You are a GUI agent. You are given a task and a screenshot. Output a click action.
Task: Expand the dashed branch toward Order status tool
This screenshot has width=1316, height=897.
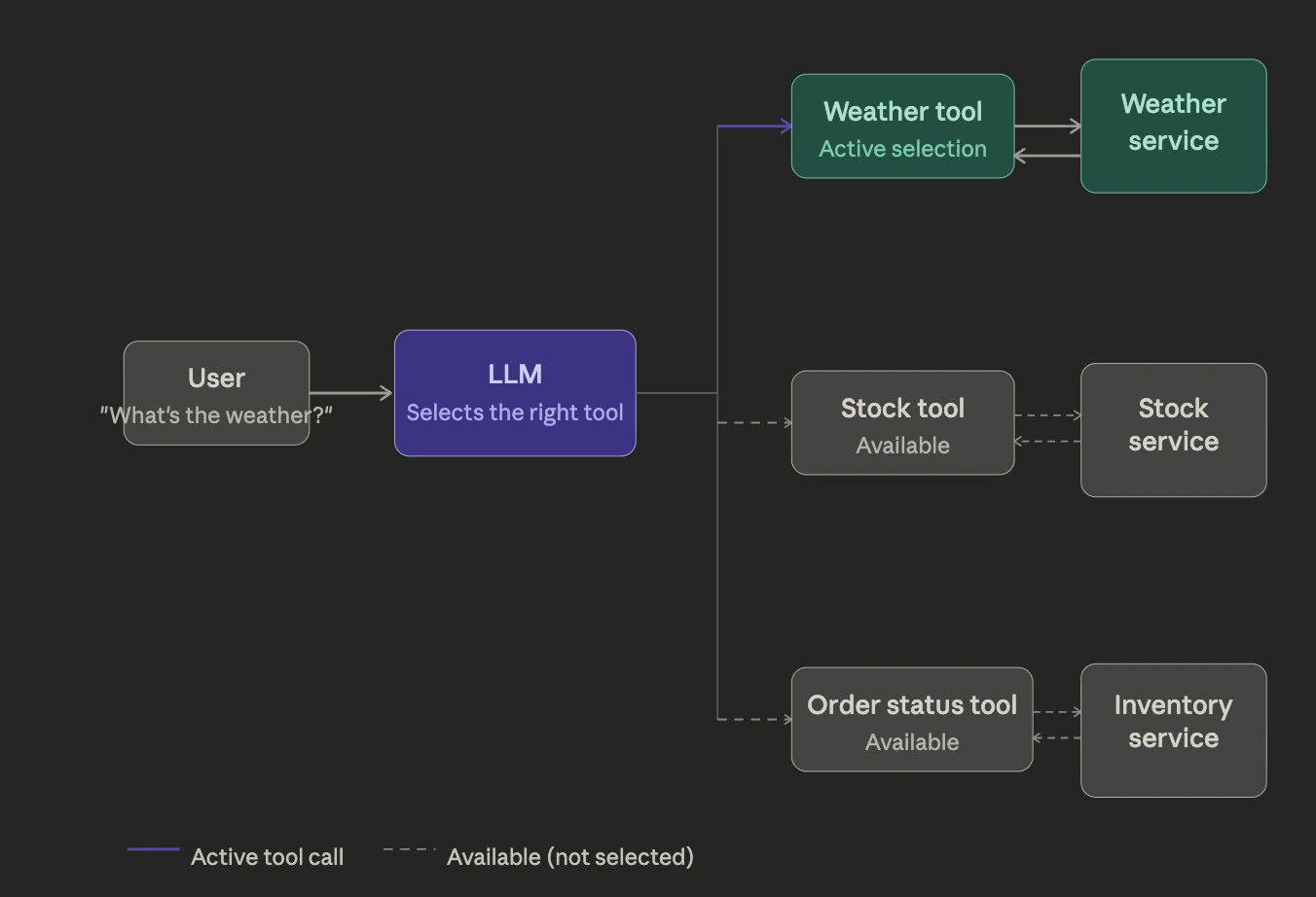pos(754,718)
